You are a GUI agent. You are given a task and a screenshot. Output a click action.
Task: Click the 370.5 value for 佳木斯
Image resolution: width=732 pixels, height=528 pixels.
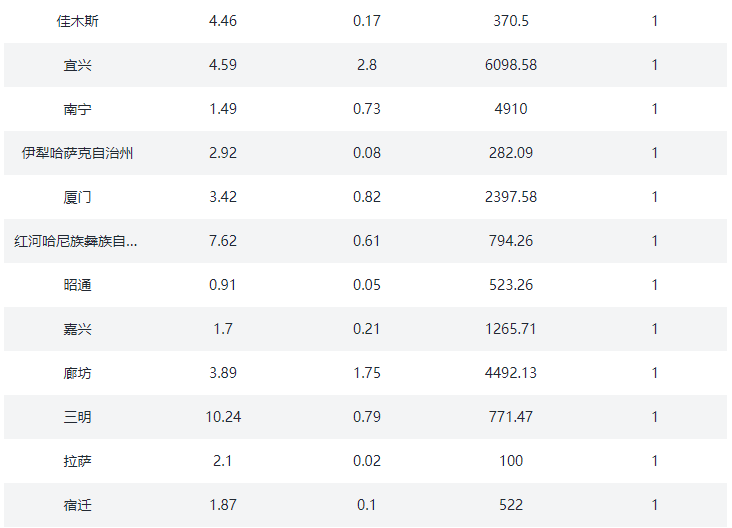511,21
